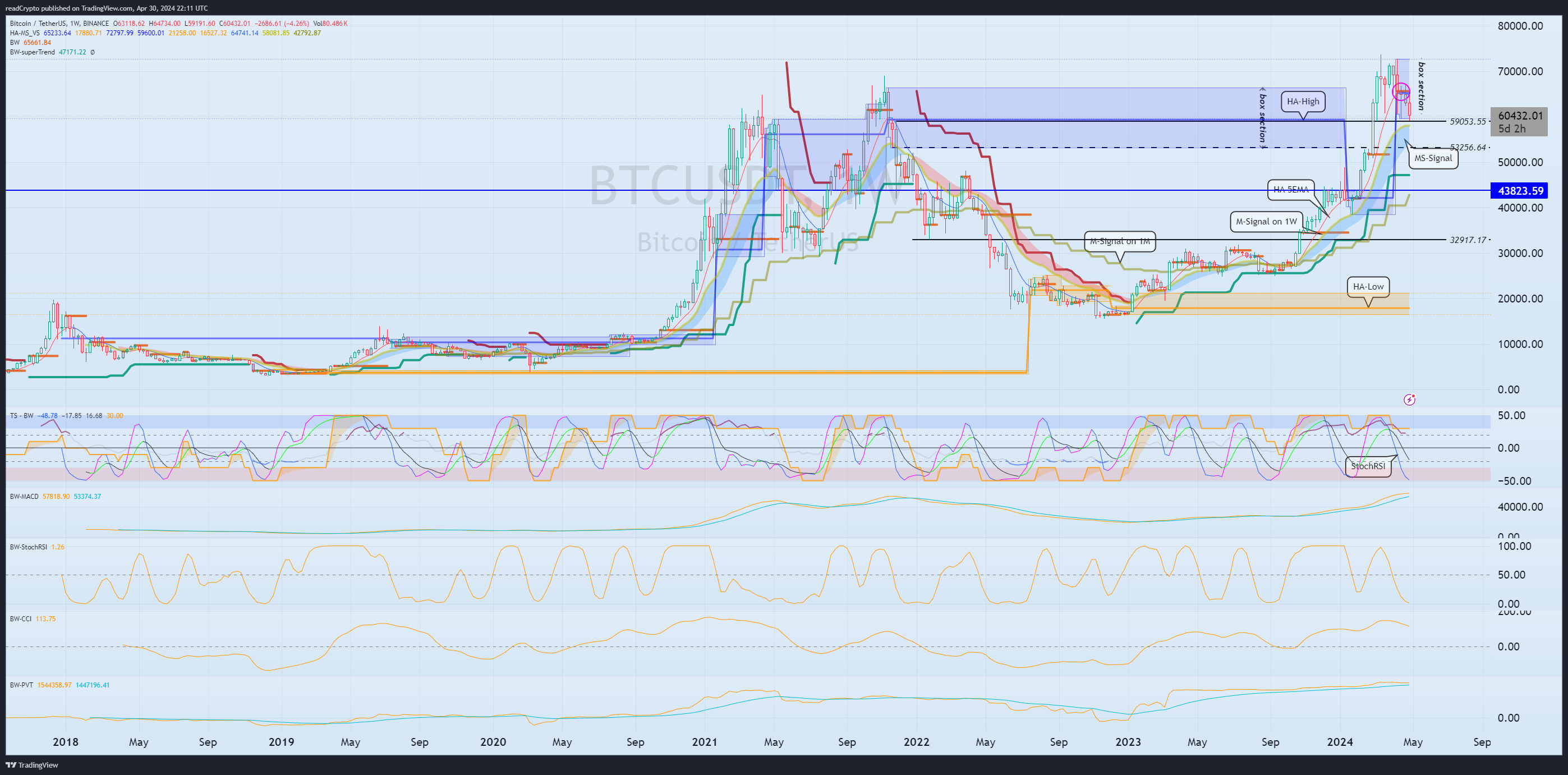1568x775 pixels.
Task: Open the TradingView logo at bottom left
Action: point(31,765)
